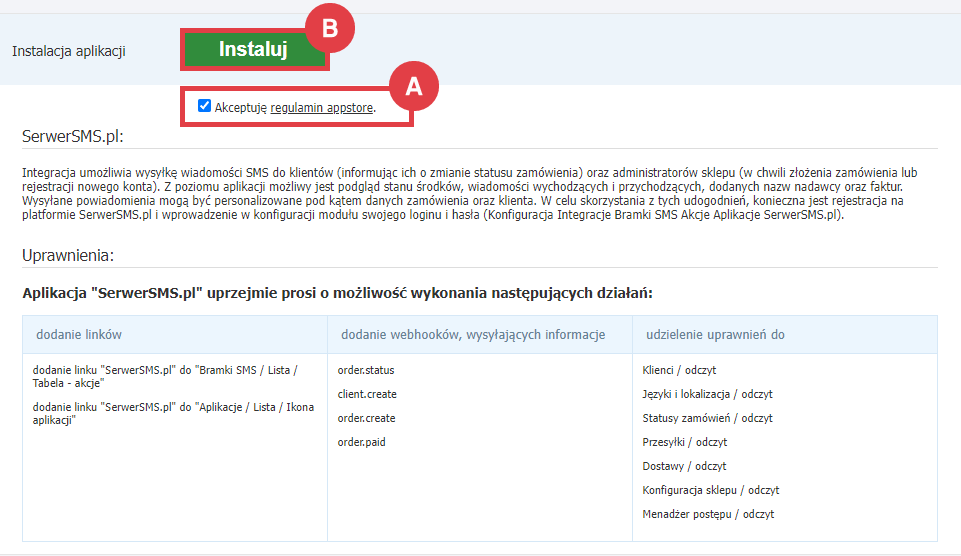The width and height of the screenshot is (961, 556).
Task: Click the order.paid webhook entry
Action: pos(361,442)
